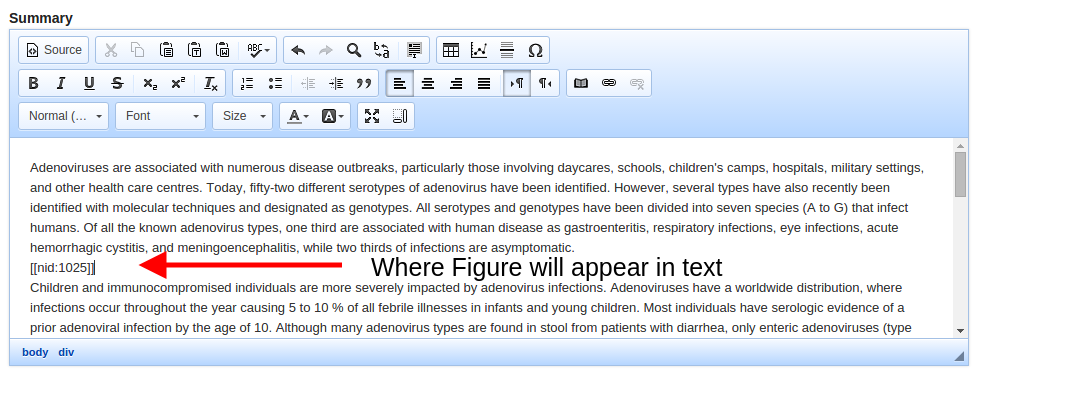Open the Replace tool icon
This screenshot has height=393, width=1076.
click(382, 50)
